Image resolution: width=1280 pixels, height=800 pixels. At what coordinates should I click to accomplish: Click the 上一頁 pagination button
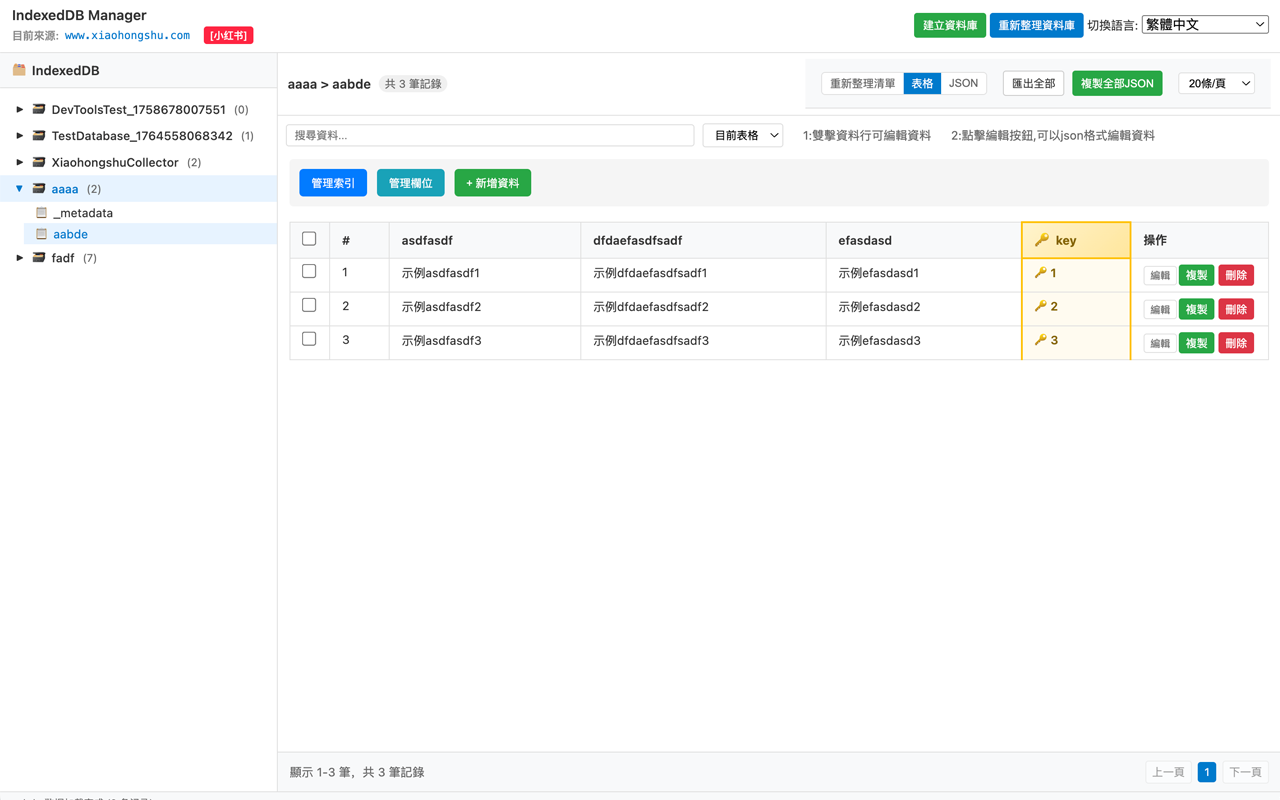(x=1168, y=772)
